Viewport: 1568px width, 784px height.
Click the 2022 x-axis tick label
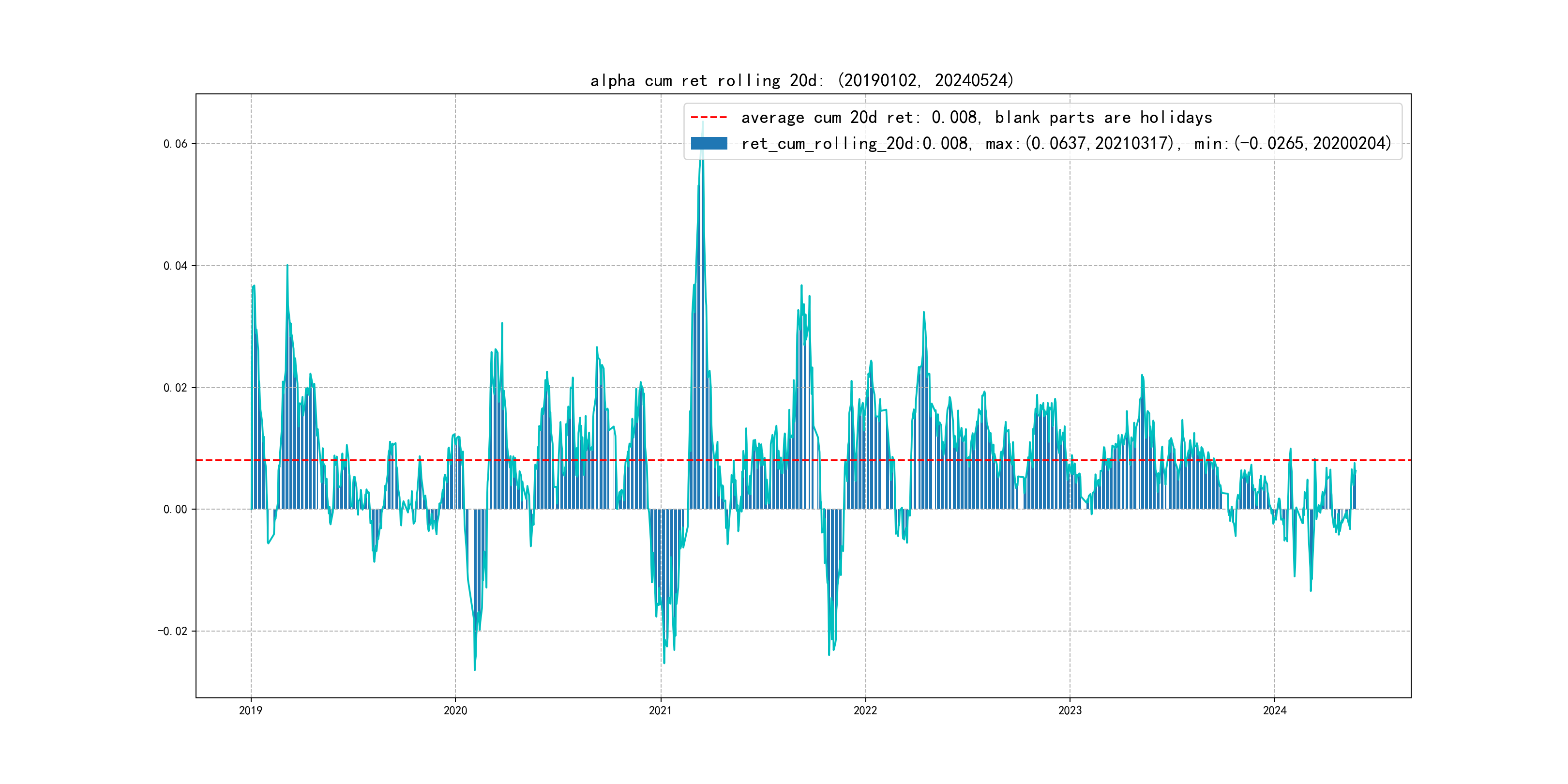pyautogui.click(x=865, y=710)
